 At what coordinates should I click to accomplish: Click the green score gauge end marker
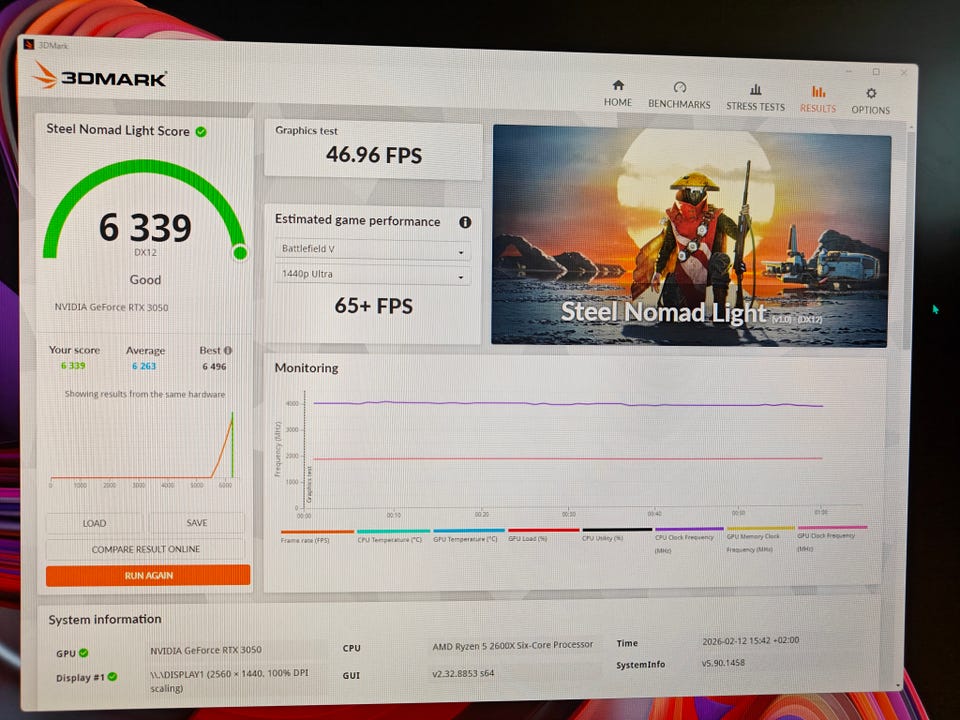(x=241, y=252)
